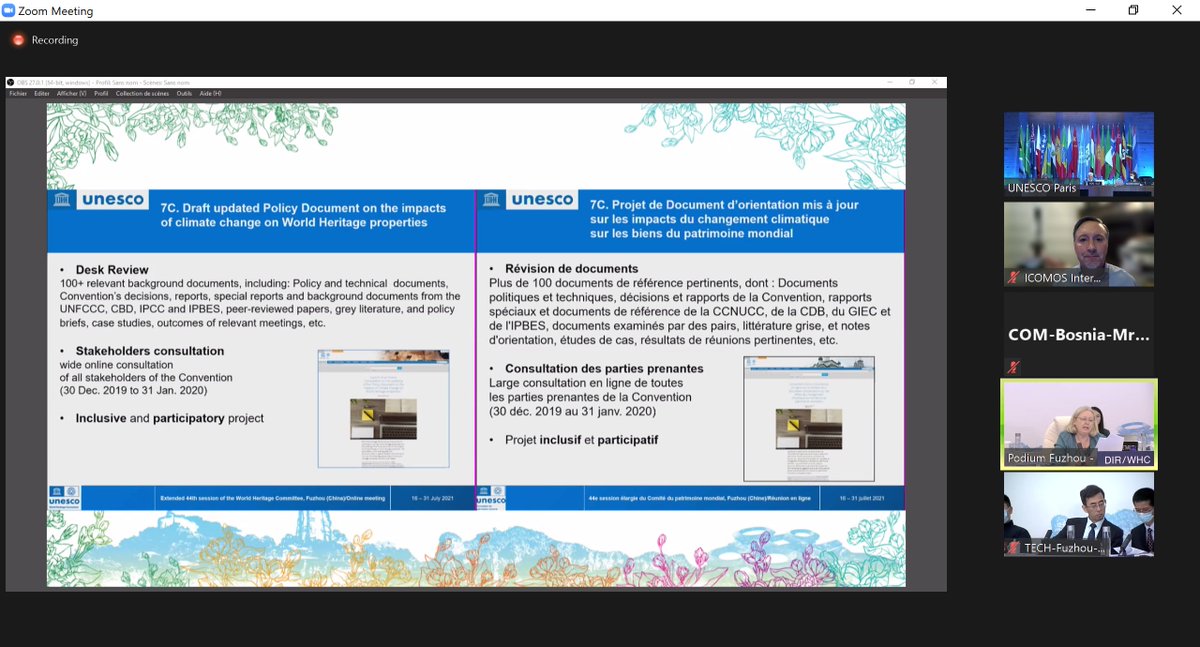Select the UNESCO Paris participant video
The image size is (1200, 647).
tap(1079, 154)
